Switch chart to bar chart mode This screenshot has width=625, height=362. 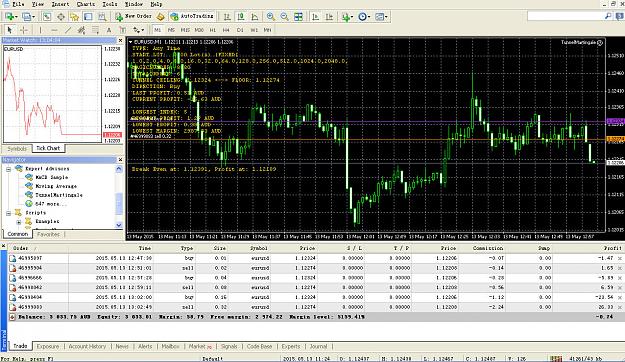tap(227, 16)
